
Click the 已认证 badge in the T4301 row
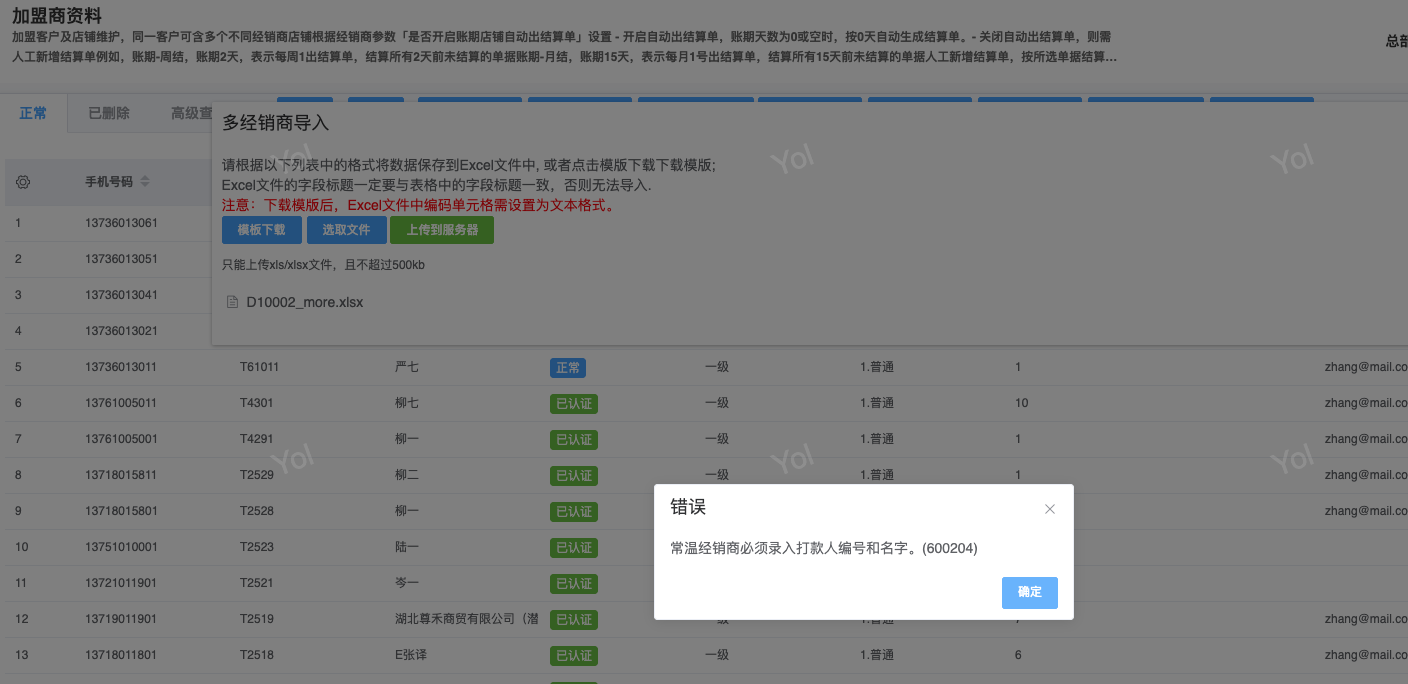point(574,403)
